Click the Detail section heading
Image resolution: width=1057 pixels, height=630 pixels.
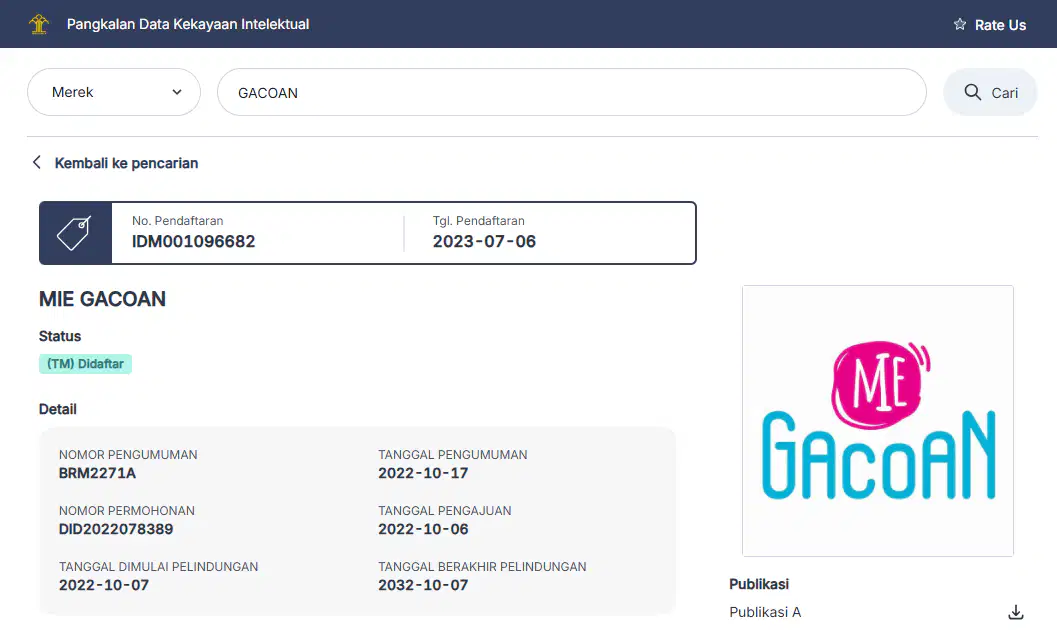point(57,409)
